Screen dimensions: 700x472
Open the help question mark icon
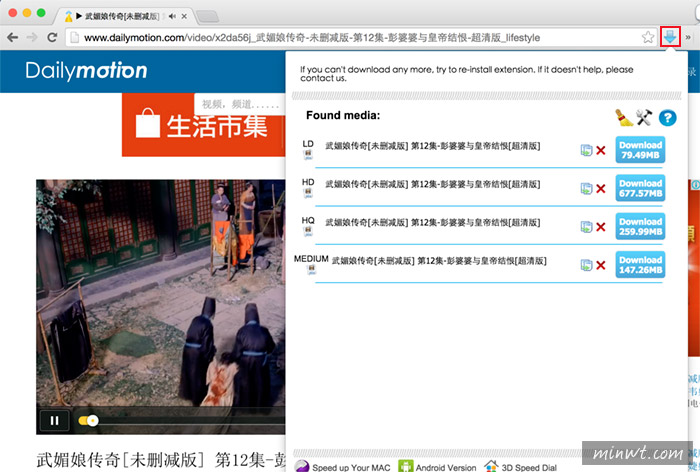[667, 118]
